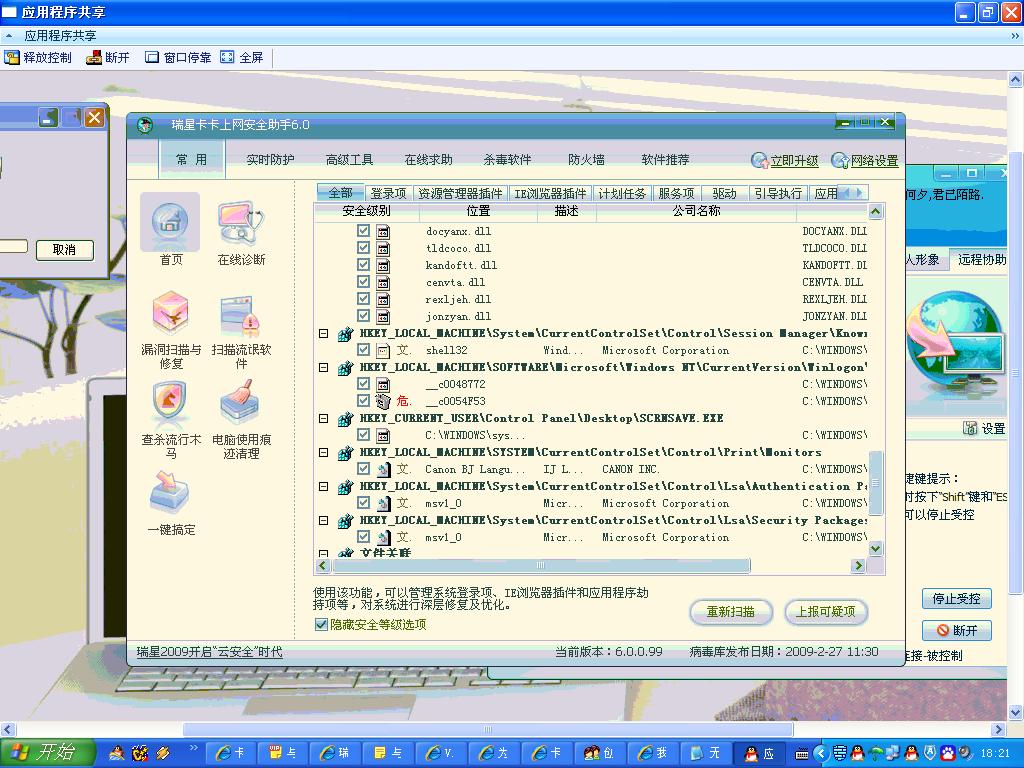Click the icon beside Canon BJ Langu... entry
The image size is (1024, 768).
(383, 469)
